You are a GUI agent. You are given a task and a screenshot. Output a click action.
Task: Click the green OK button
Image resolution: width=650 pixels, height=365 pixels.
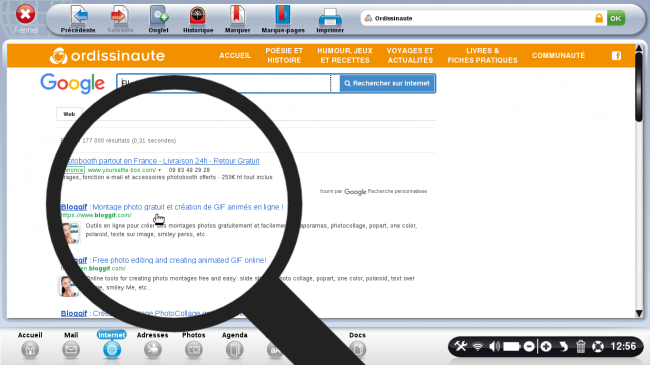coord(616,18)
